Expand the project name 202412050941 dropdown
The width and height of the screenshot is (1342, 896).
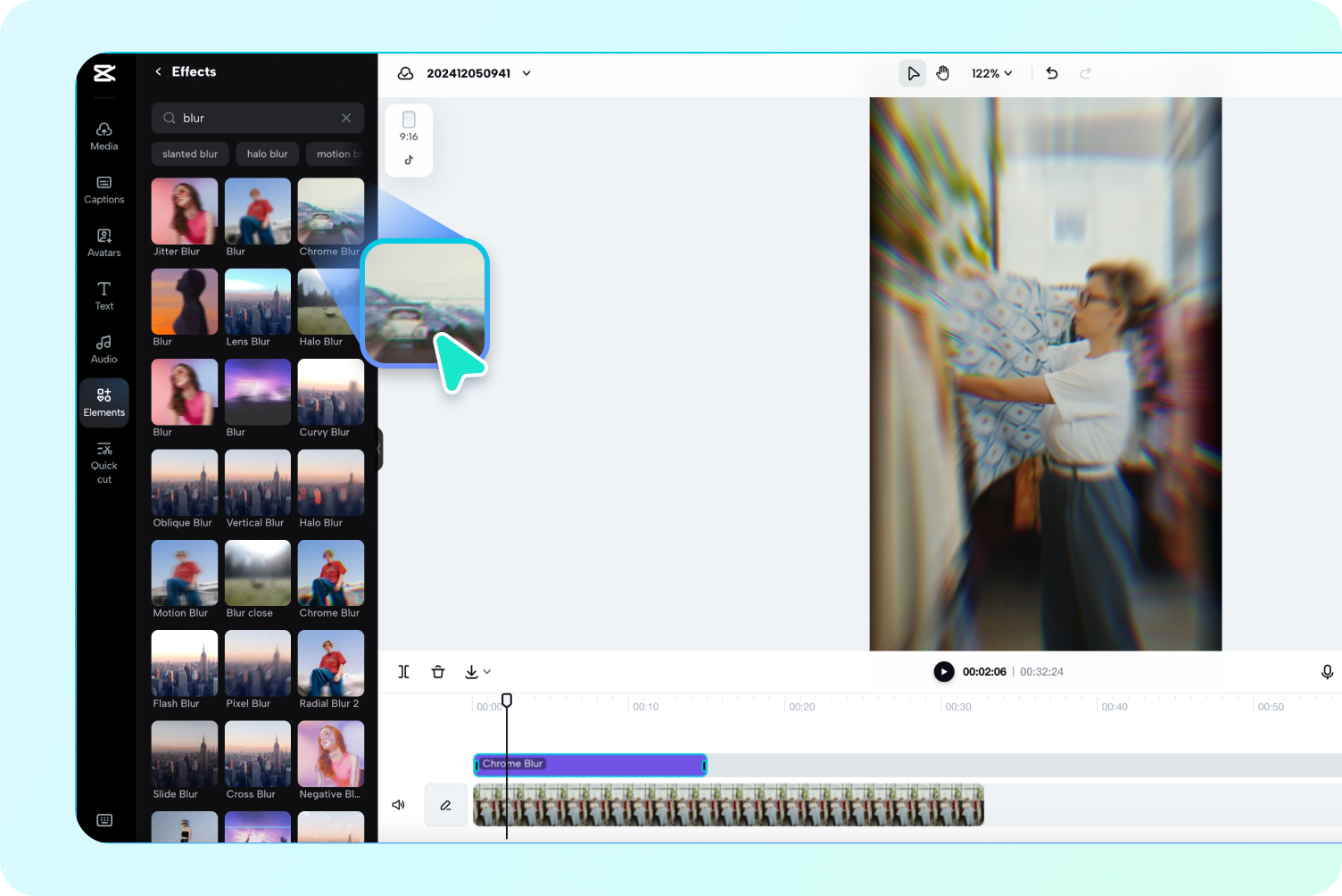[526, 73]
